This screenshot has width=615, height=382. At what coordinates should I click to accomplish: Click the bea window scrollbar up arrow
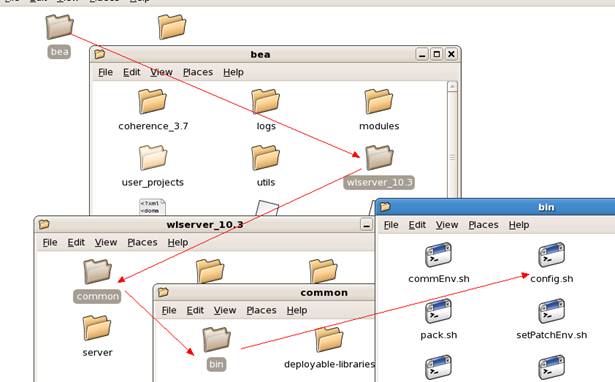pyautogui.click(x=452, y=86)
